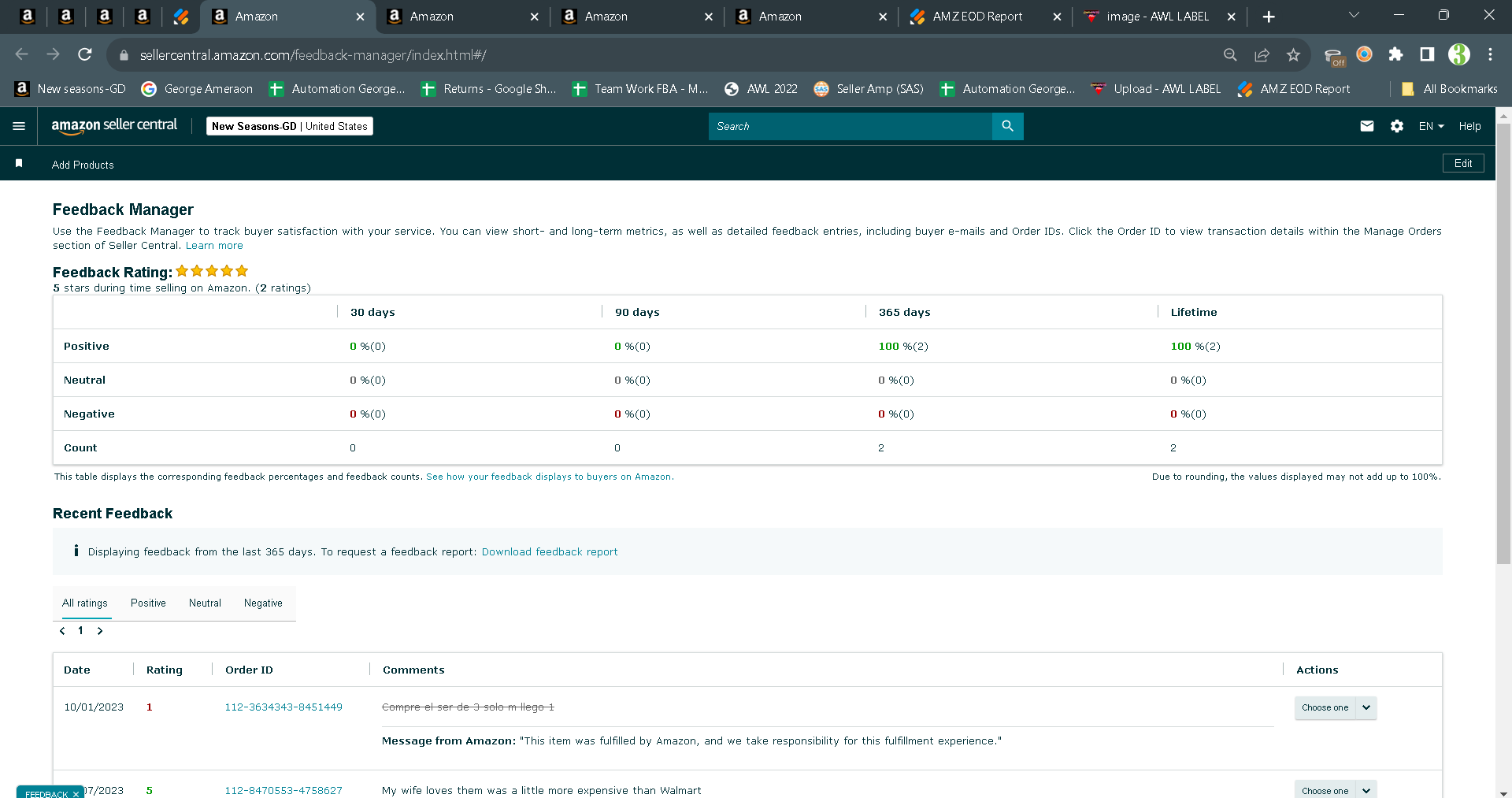
Task: Click the Add Products link
Action: (x=83, y=165)
